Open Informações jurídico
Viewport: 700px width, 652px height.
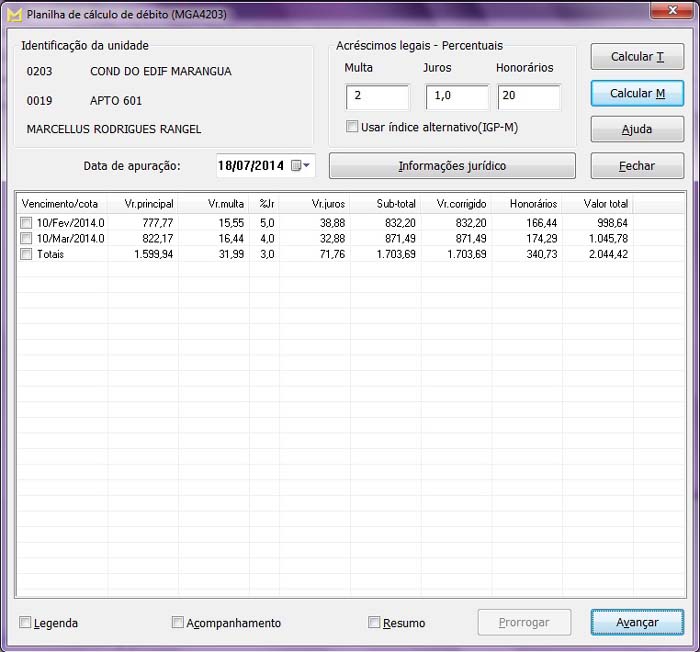coord(452,166)
